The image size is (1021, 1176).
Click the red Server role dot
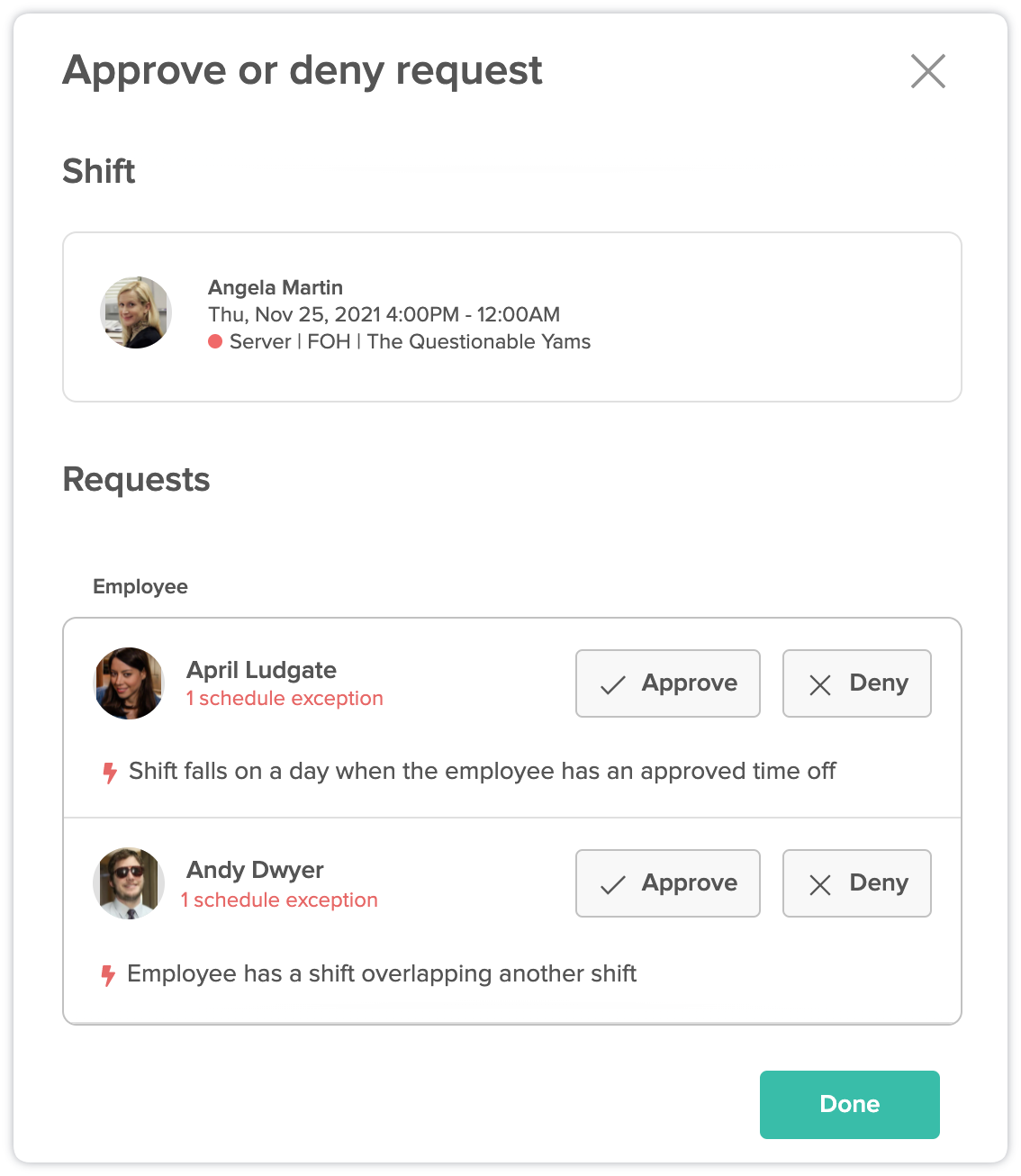pos(215,341)
